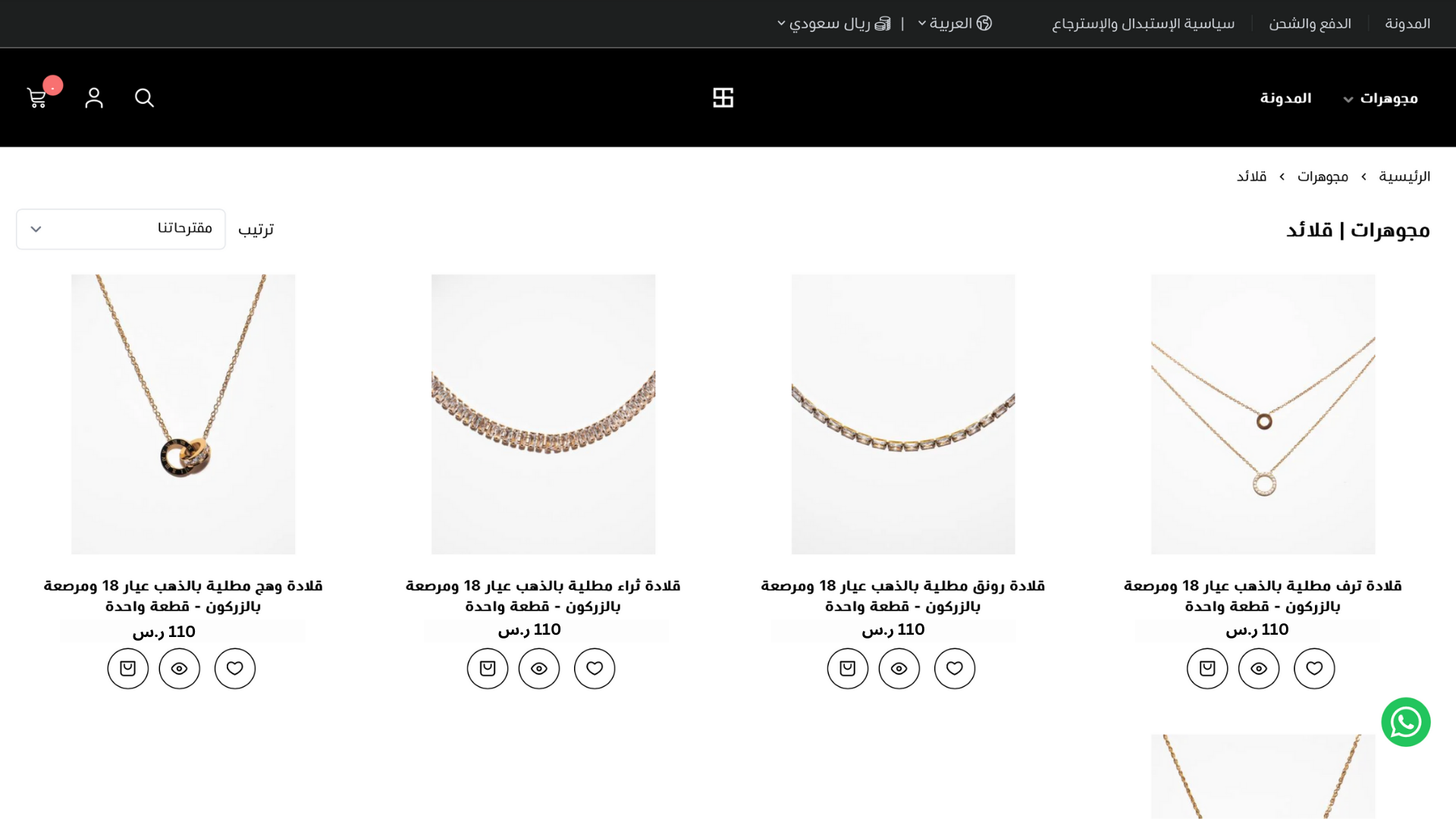The image size is (1456, 819).
Task: Open سياسية الإستبدال والإسترجاع policy link
Action: coord(1143,24)
